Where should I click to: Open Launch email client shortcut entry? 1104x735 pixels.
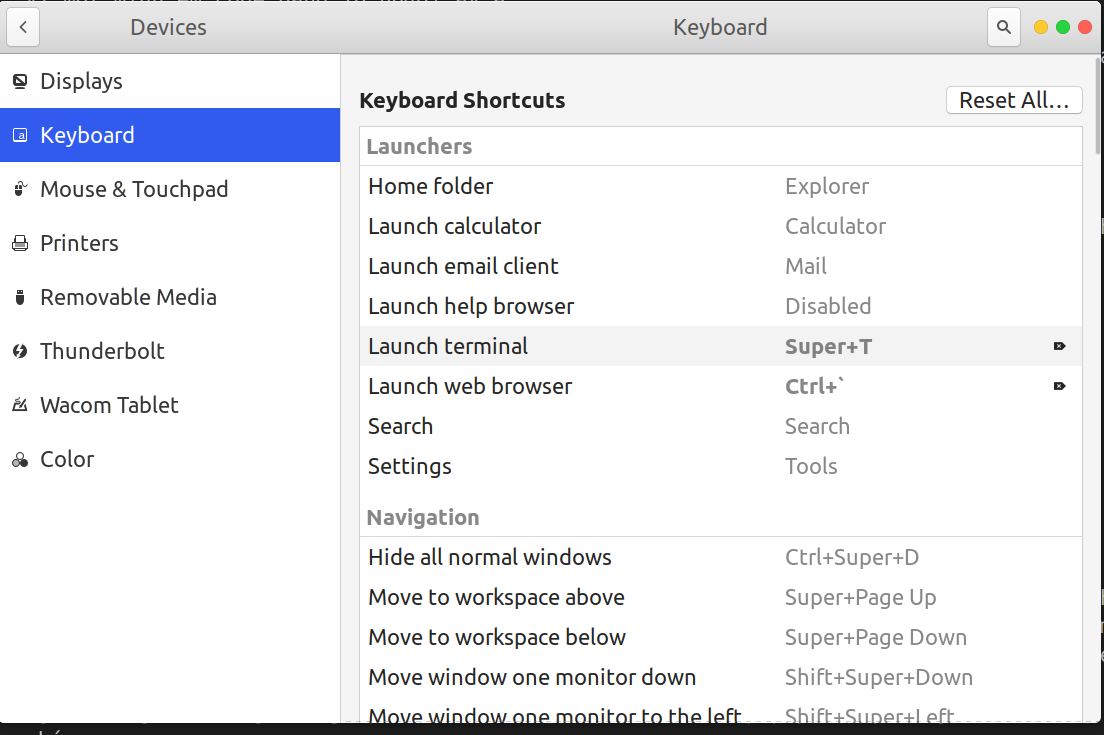(720, 267)
